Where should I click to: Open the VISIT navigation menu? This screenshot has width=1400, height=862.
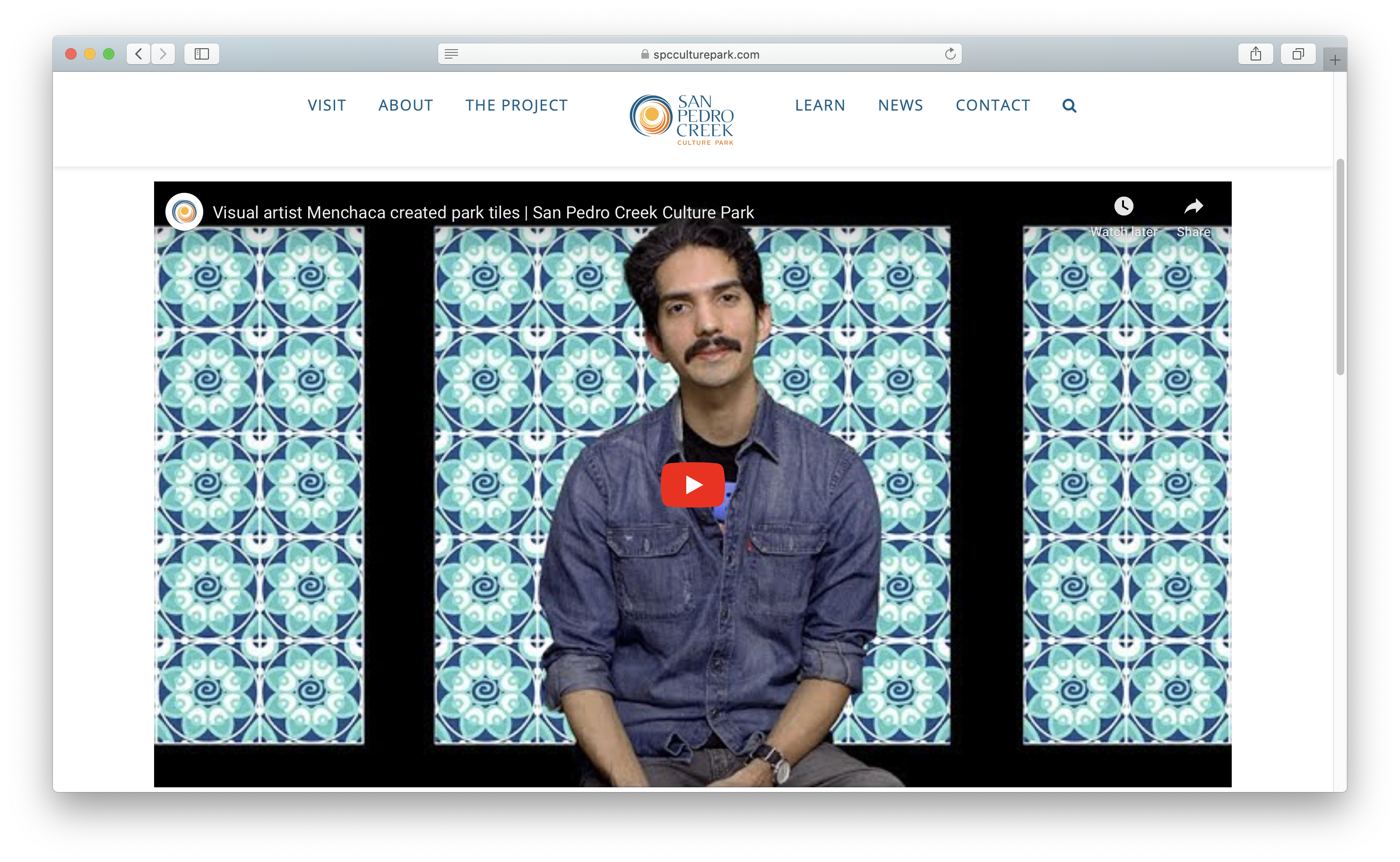click(x=327, y=105)
